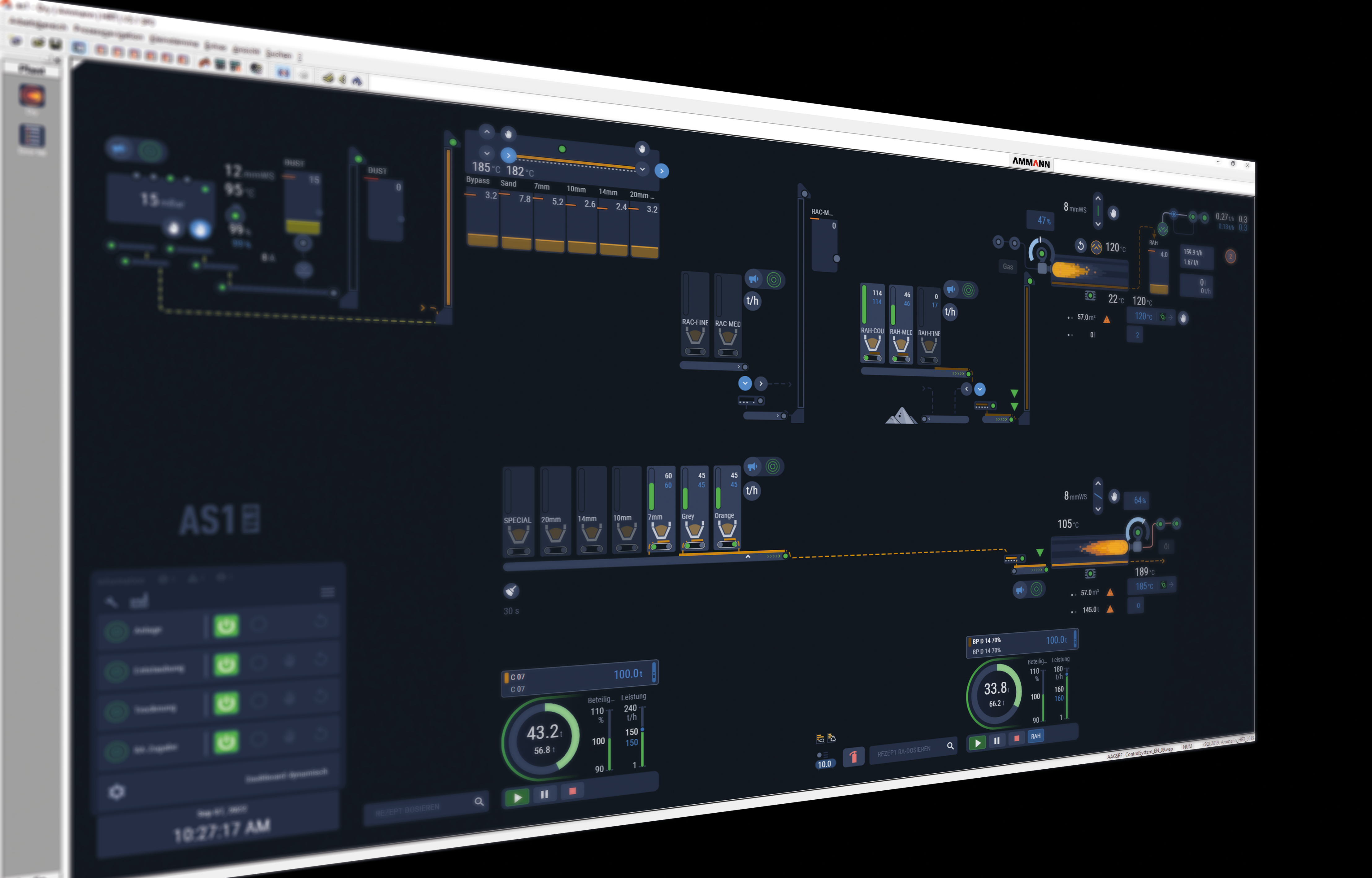Click hand icon beside upper 8 mmWS control
Screen dimensions: 1372x878
(x=1113, y=213)
